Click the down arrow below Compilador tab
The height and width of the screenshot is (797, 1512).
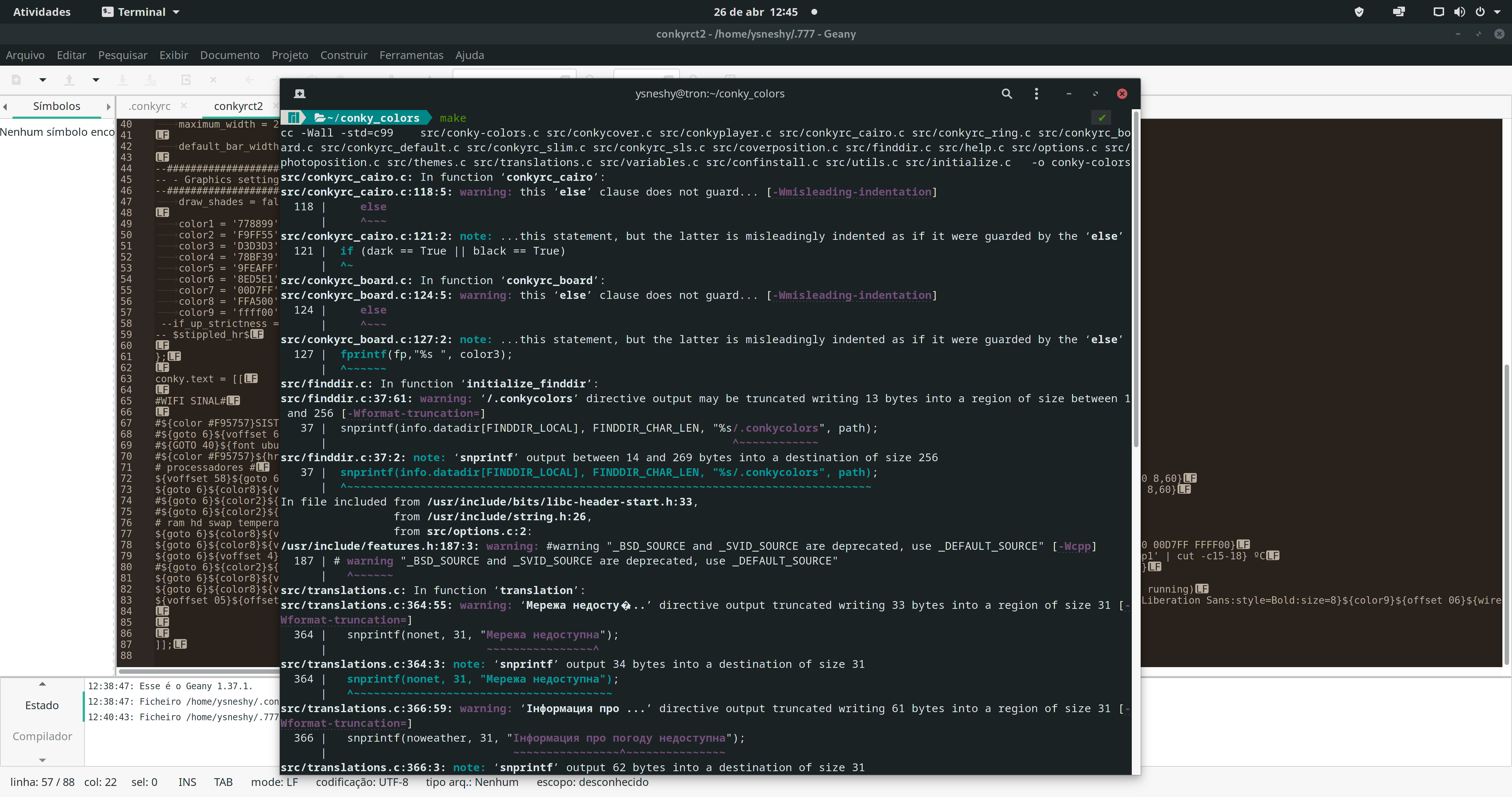(x=42, y=760)
